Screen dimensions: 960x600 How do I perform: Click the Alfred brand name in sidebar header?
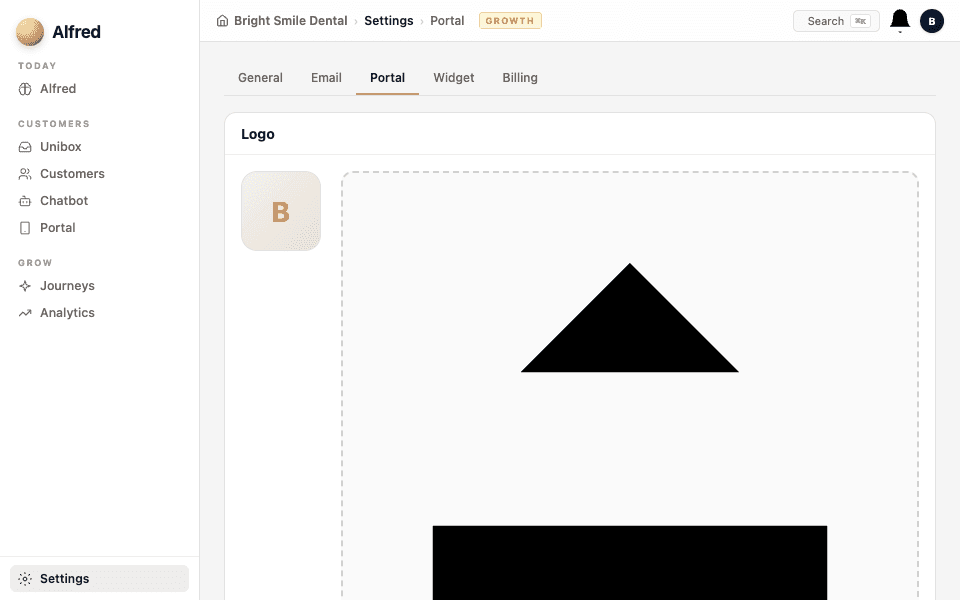[77, 32]
